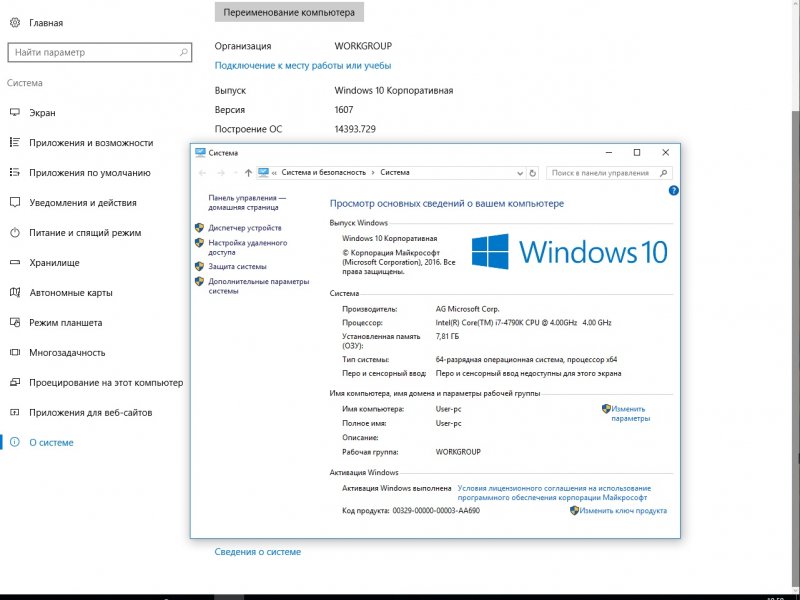Click the Back arrow in Система window
Viewport: 800px width, 600px height.
pos(202,173)
